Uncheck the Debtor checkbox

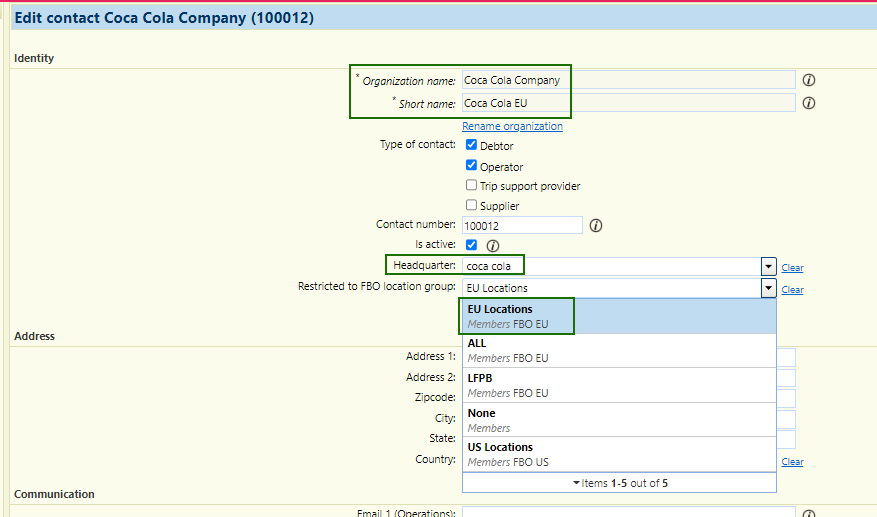tap(471, 145)
